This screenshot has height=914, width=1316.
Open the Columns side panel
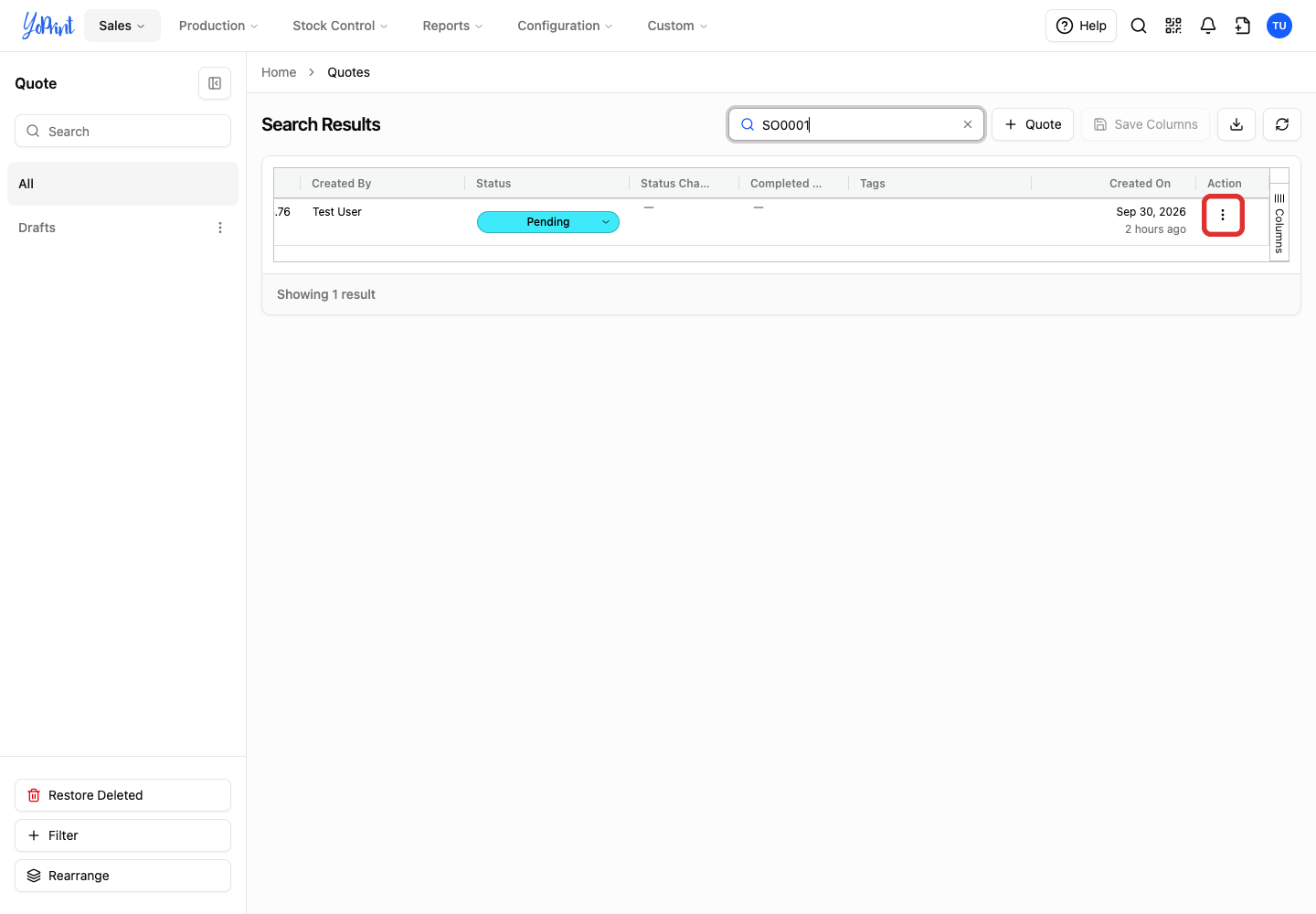[x=1279, y=223]
